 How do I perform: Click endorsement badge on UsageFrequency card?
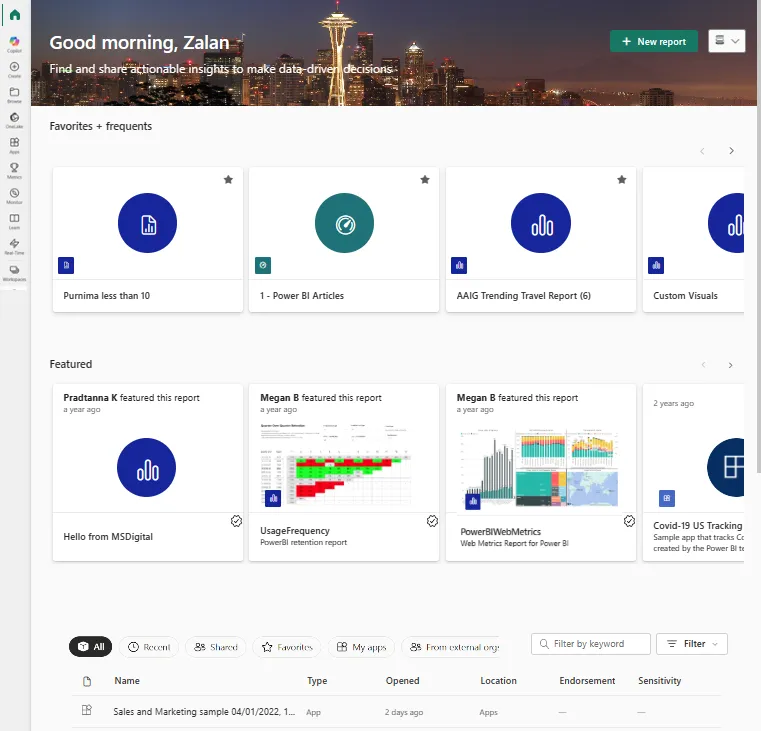(432, 521)
